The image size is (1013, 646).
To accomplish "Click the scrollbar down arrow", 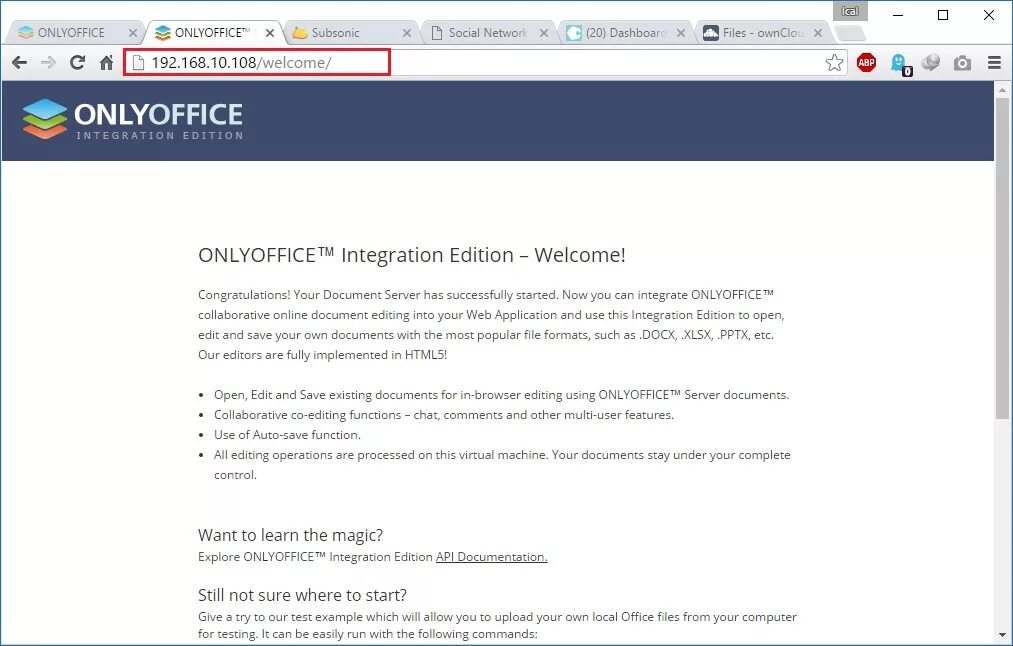I will point(1002,636).
